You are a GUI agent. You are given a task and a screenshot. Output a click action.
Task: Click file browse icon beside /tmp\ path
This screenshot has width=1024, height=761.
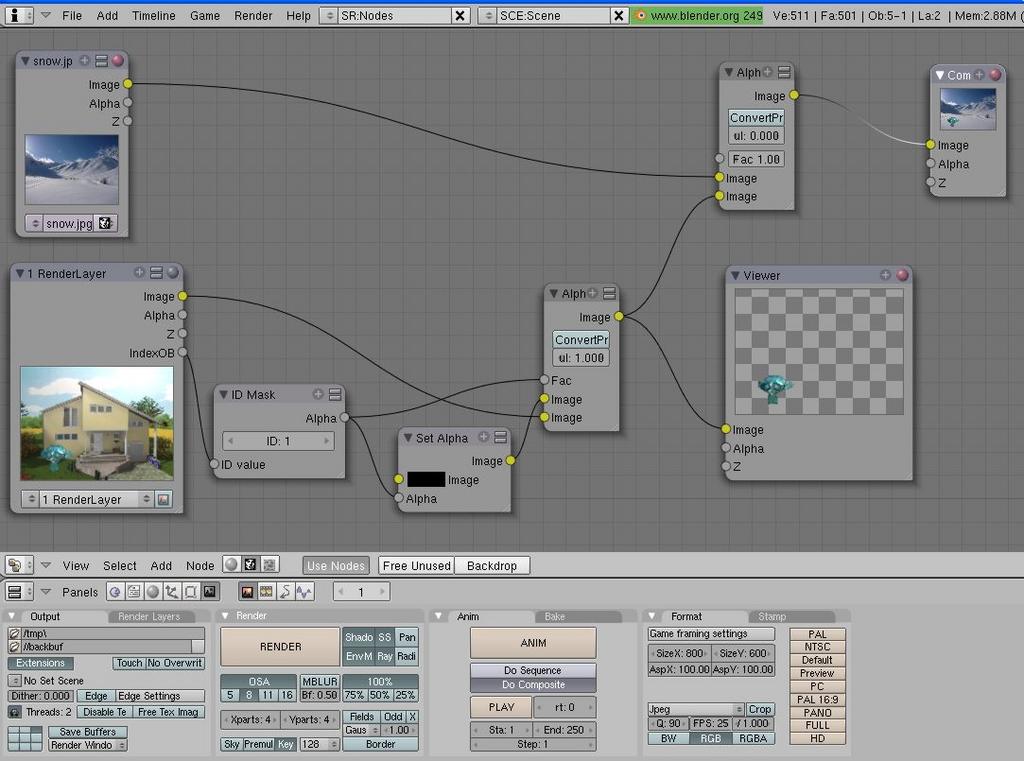(x=14, y=633)
